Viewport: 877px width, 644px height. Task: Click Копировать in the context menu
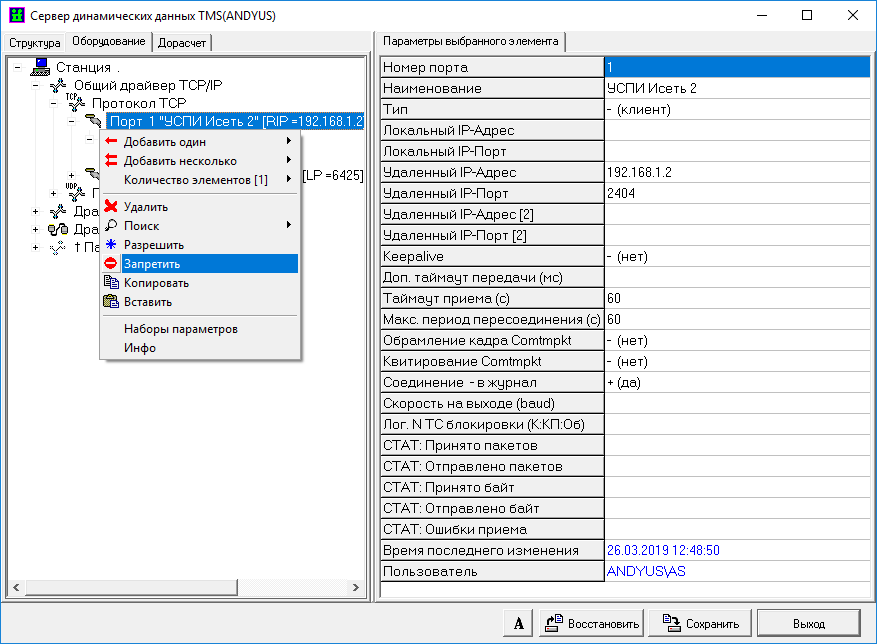(x=156, y=283)
